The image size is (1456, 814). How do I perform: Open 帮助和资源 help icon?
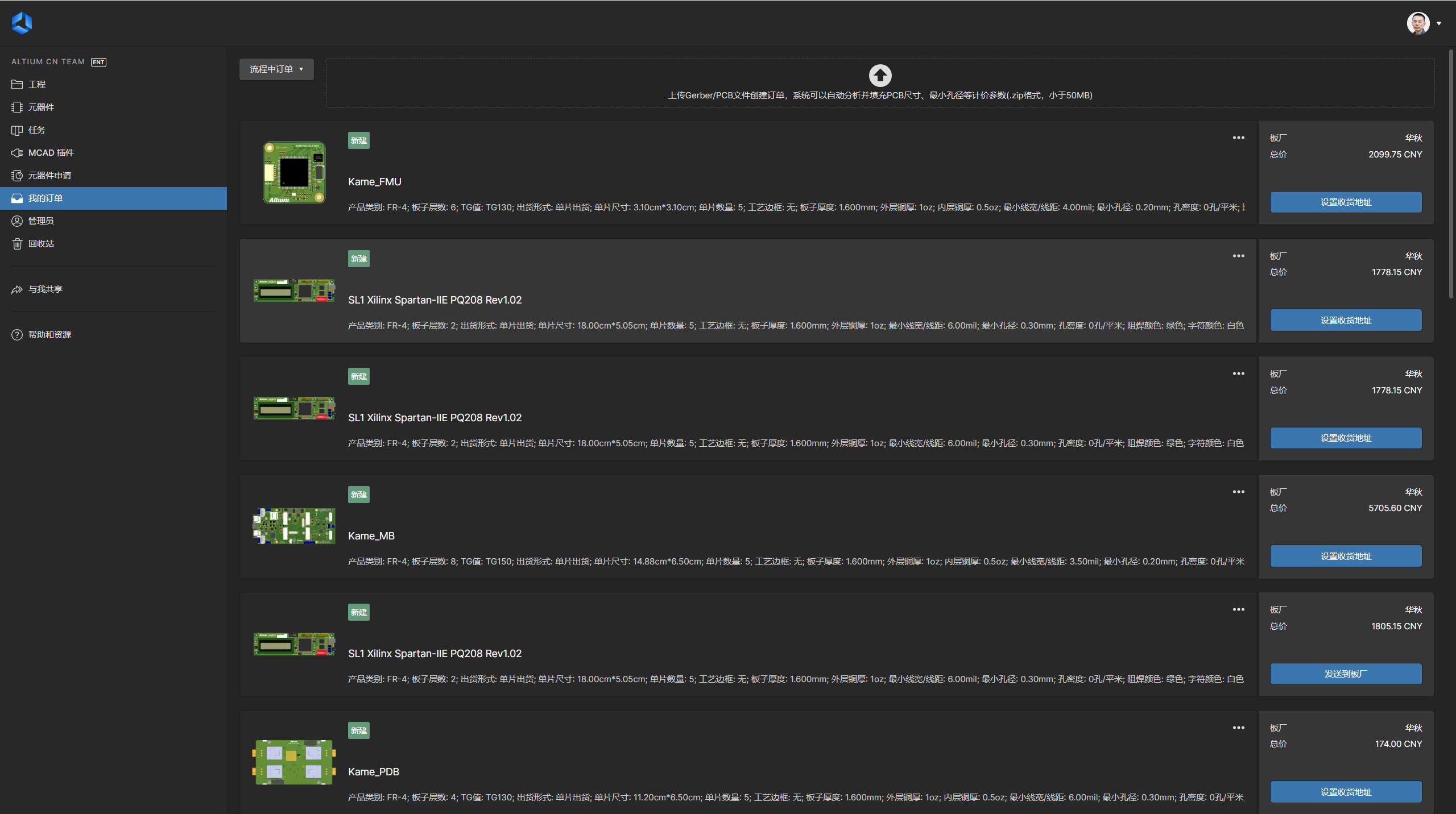click(17, 334)
